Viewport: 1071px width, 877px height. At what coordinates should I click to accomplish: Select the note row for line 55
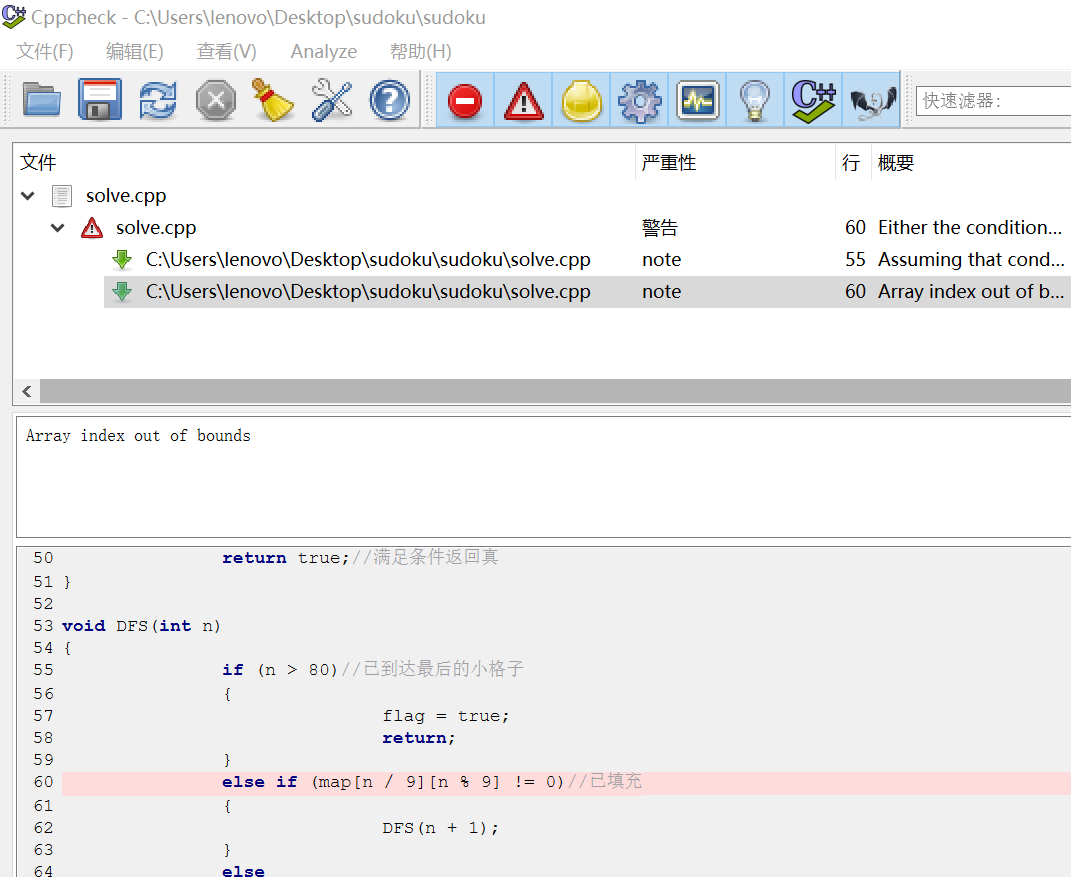click(587, 260)
